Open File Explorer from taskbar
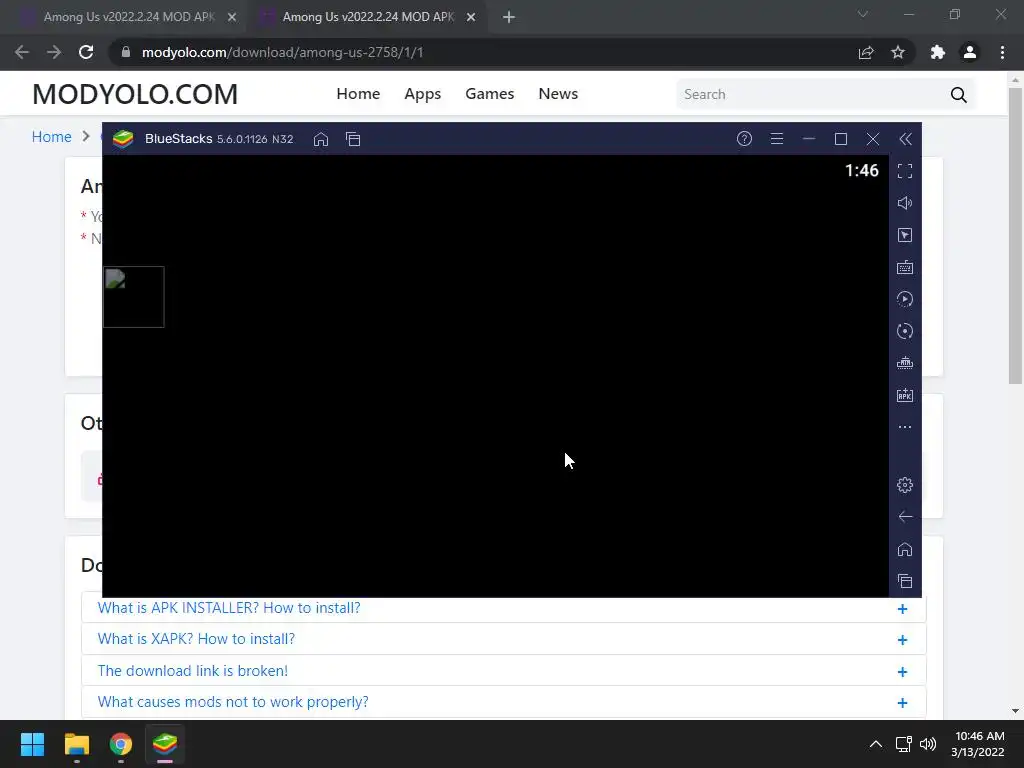 (76, 744)
